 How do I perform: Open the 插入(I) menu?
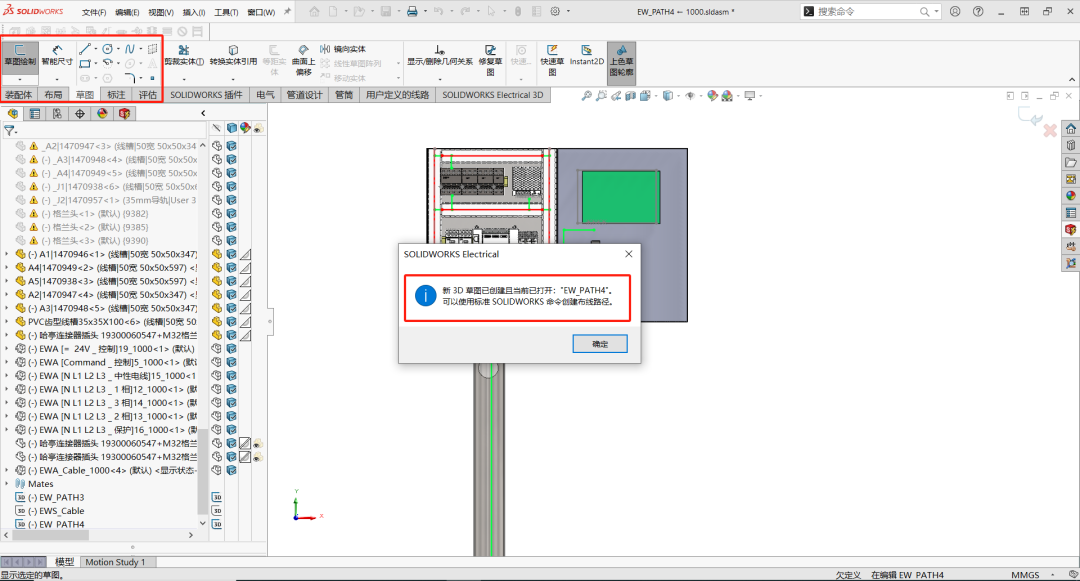pyautogui.click(x=194, y=12)
